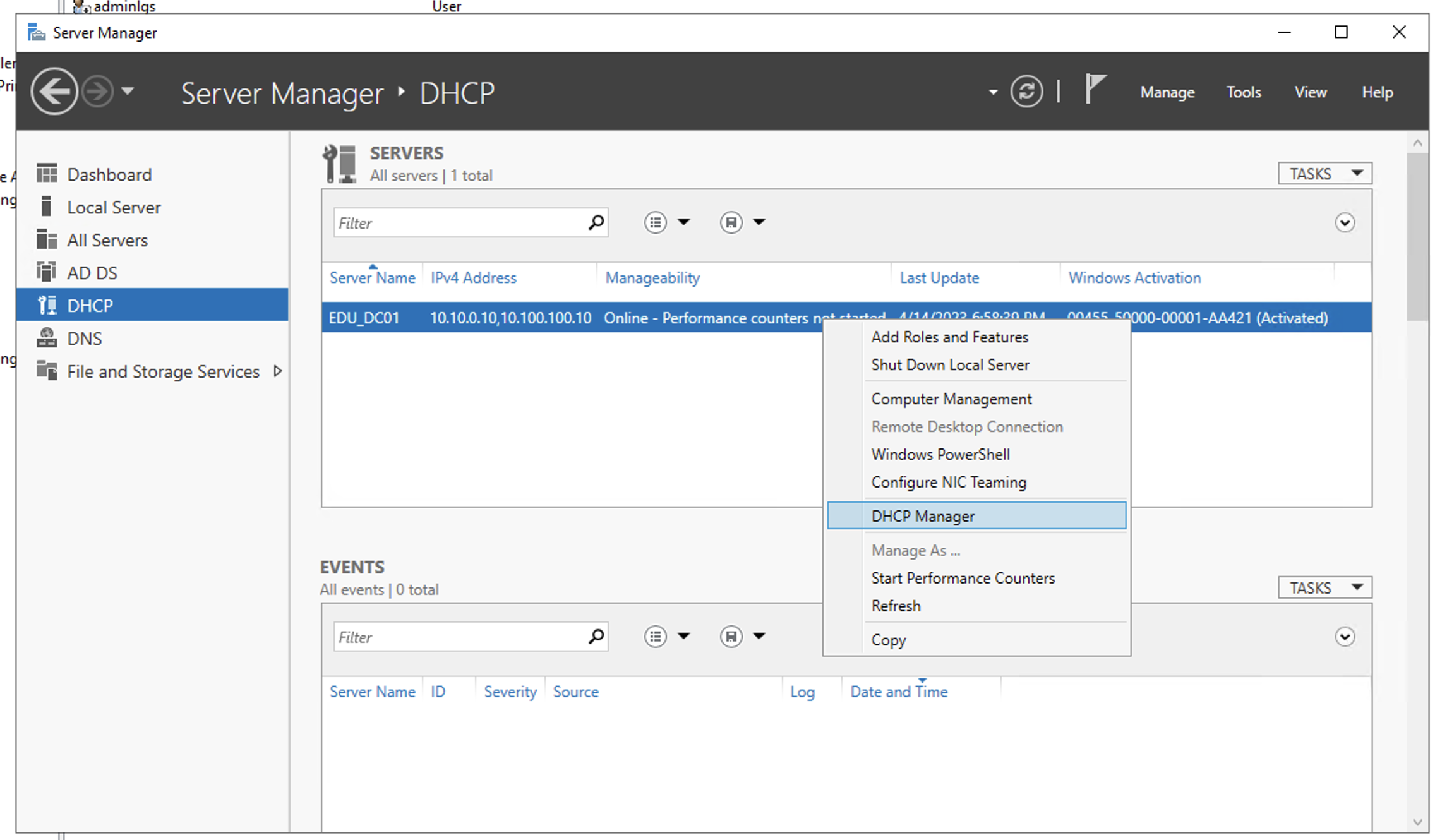This screenshot has width=1435, height=840.
Task: Open the Help menu
Action: click(x=1377, y=92)
